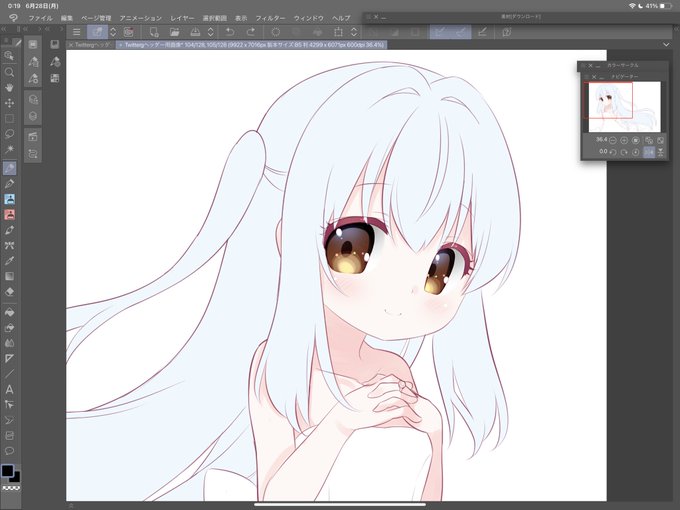Open the ヘルプ menu
This screenshot has width=680, height=510.
[341, 18]
